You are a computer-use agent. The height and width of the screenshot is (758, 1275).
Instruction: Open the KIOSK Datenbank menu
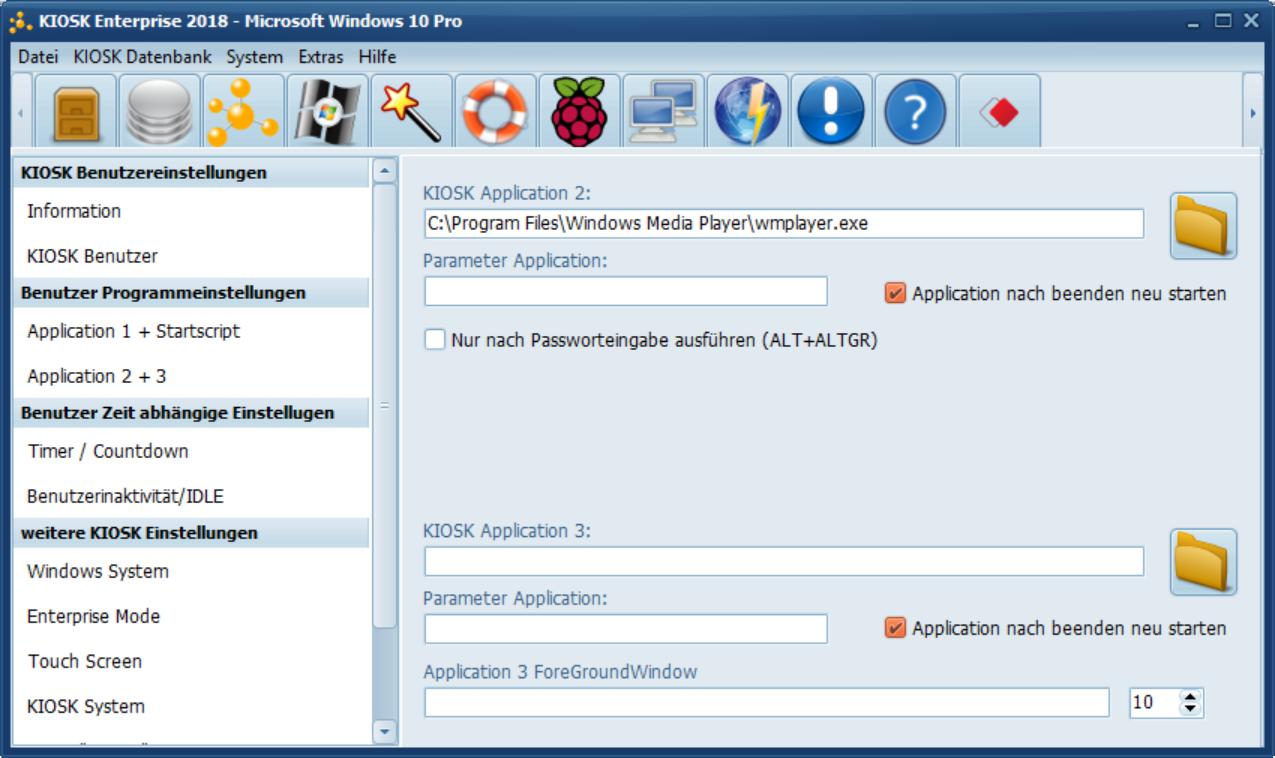(x=142, y=57)
